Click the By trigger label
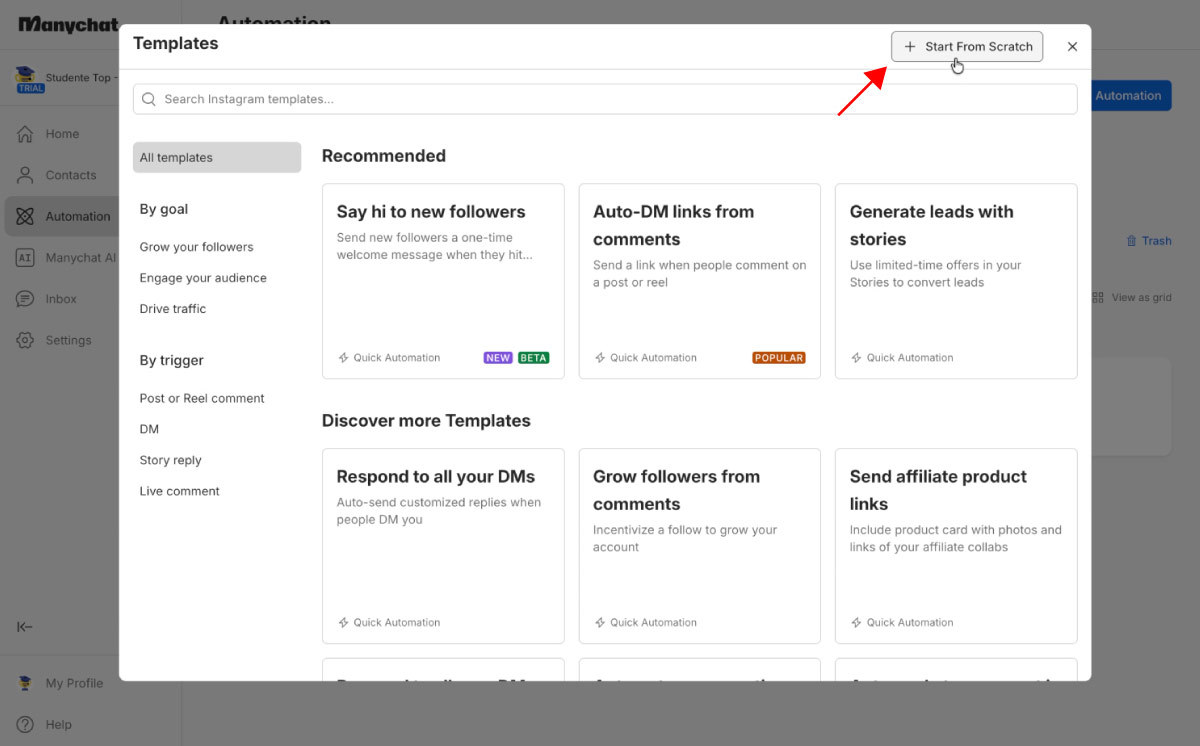Screen dimensions: 1200x746 172,360
